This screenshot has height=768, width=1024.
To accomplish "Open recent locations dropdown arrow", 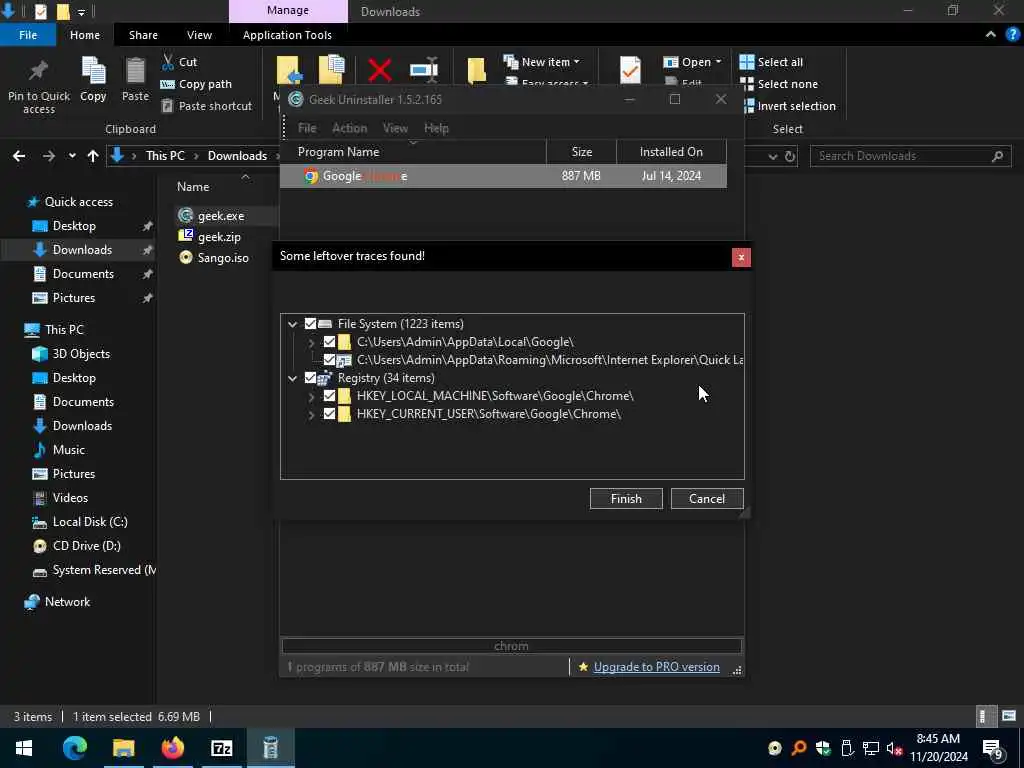I will 72,155.
